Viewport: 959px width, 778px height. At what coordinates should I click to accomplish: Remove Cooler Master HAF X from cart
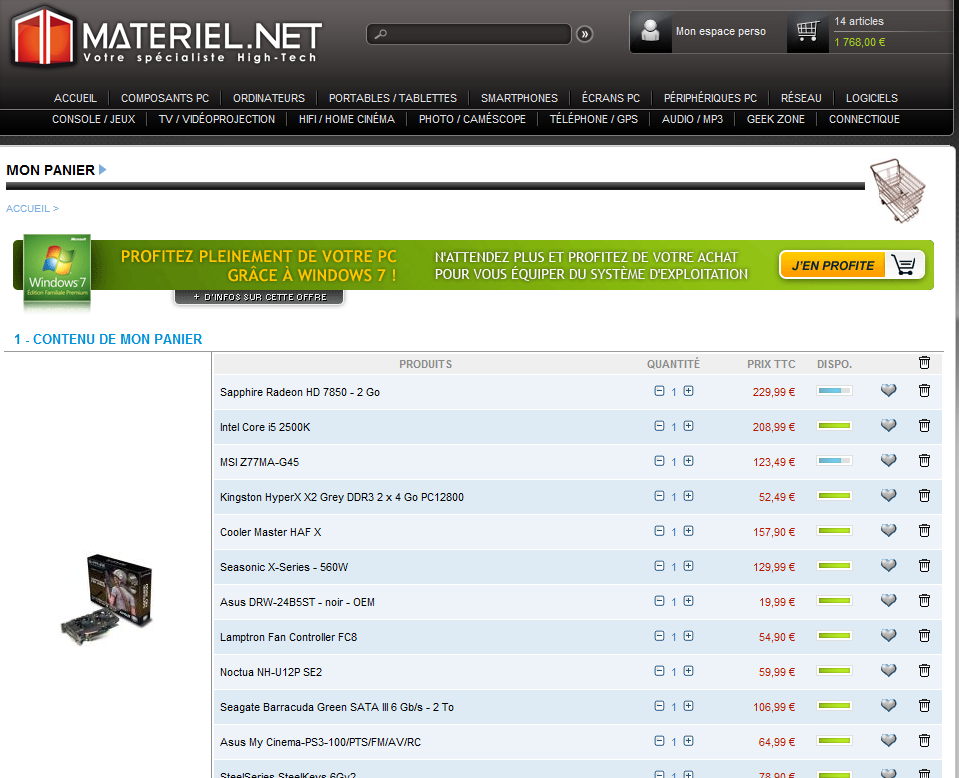click(924, 531)
